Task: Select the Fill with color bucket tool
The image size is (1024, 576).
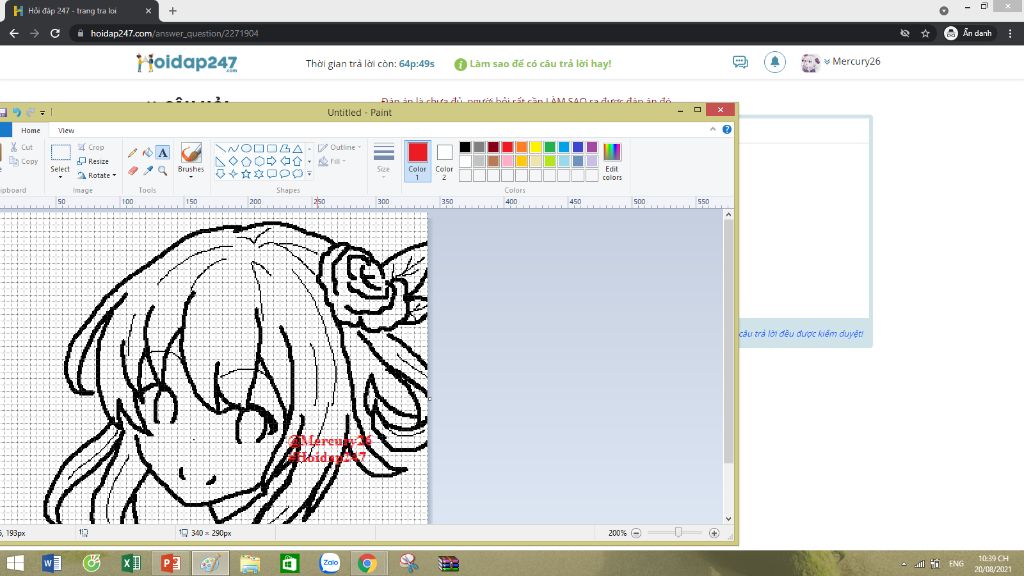Action: point(148,153)
